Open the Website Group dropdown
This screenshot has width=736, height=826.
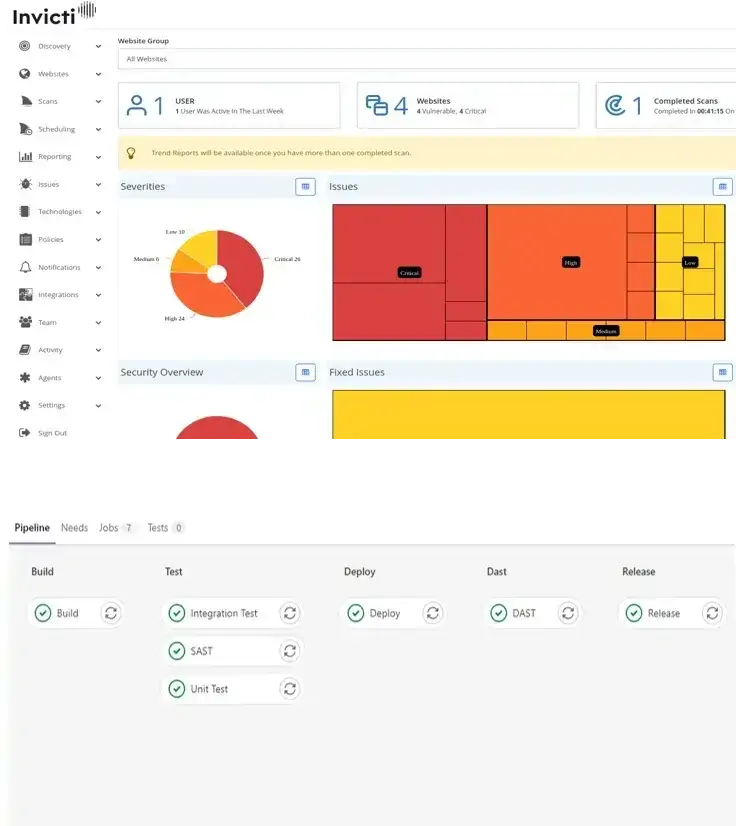425,59
